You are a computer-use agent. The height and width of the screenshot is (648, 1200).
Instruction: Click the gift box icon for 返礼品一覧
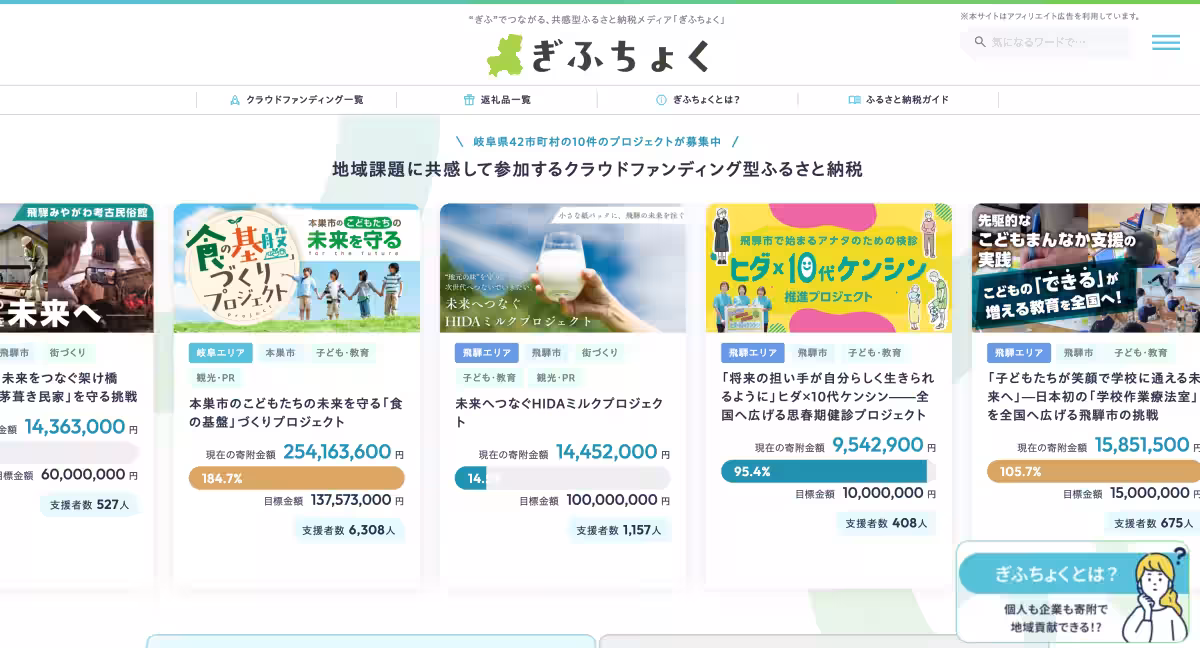coord(469,100)
